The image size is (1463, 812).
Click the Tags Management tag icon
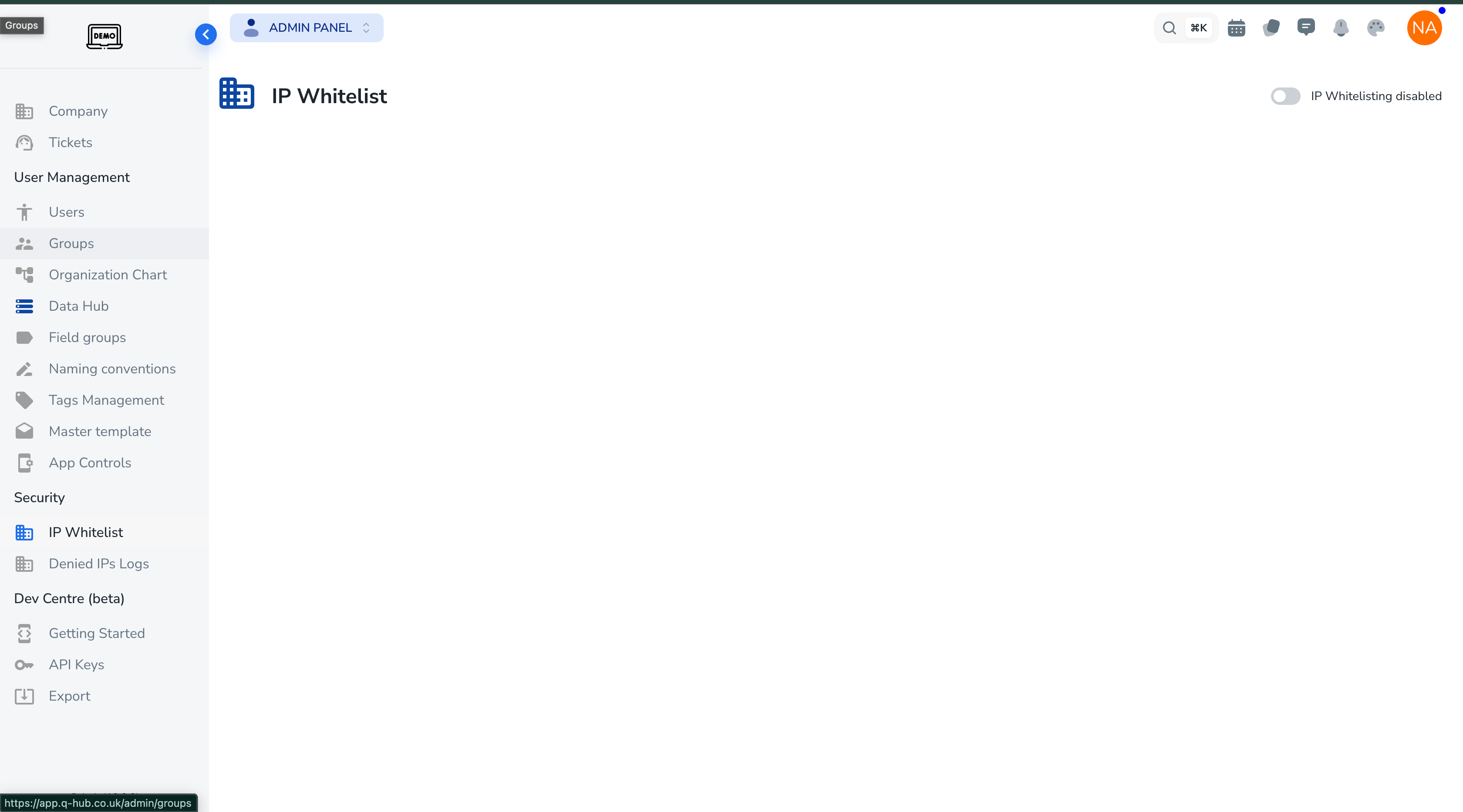tap(24, 400)
